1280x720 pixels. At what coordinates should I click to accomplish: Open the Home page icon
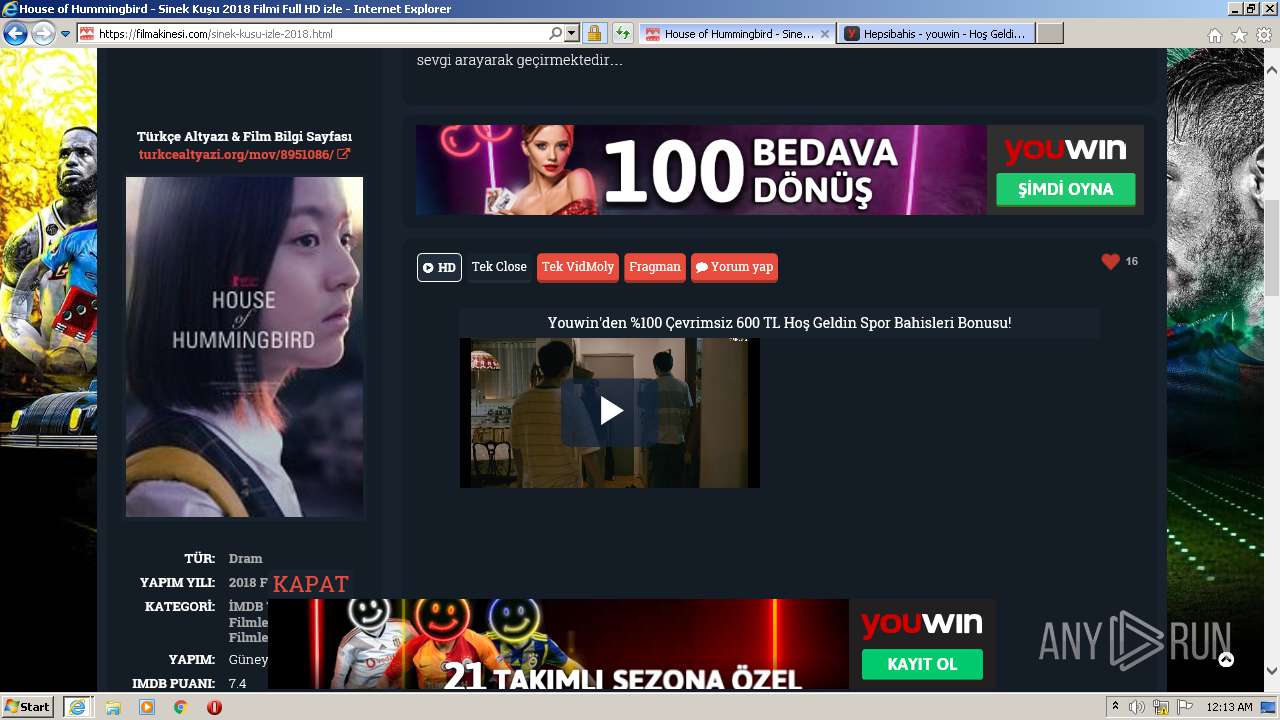coord(1215,35)
